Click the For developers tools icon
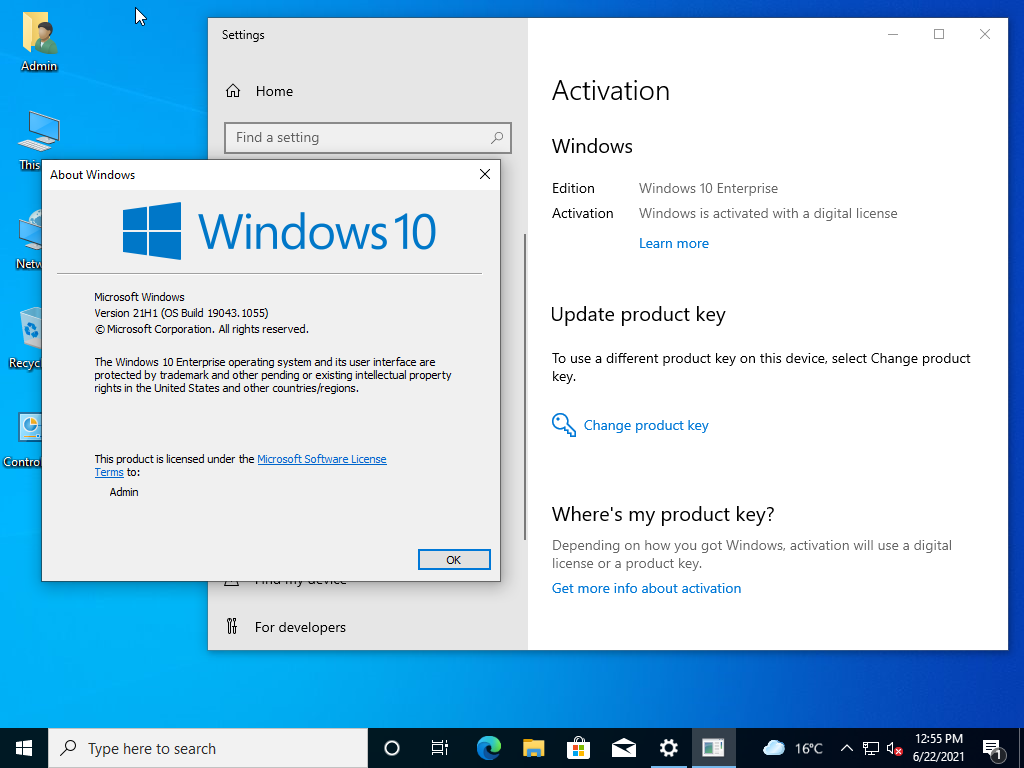This screenshot has width=1024, height=768. point(232,627)
